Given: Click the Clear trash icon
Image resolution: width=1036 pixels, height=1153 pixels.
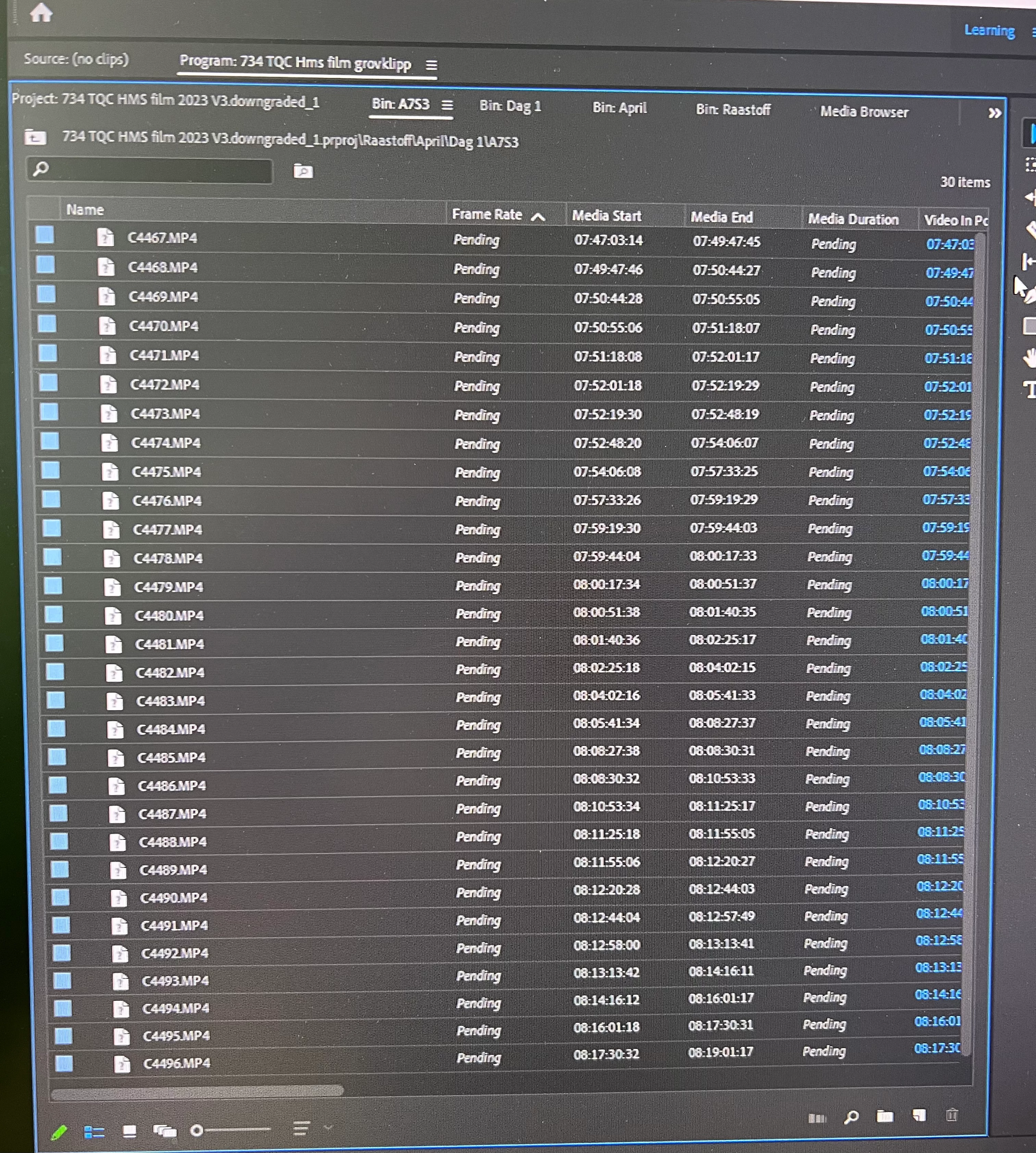Looking at the screenshot, I should click(x=952, y=1114).
